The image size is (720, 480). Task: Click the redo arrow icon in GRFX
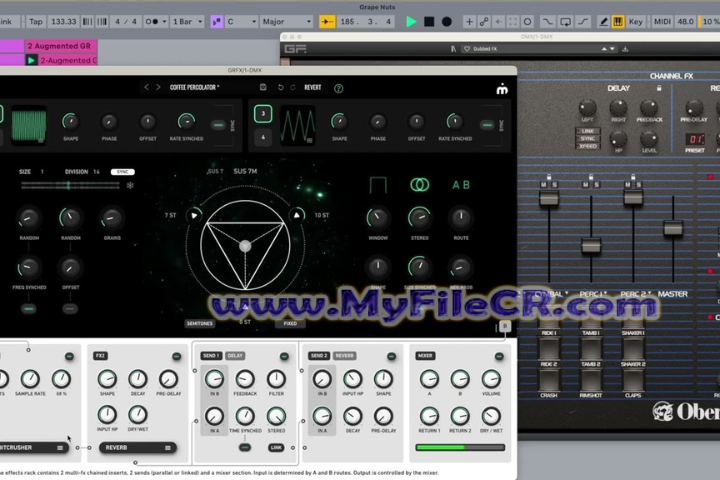tap(292, 87)
